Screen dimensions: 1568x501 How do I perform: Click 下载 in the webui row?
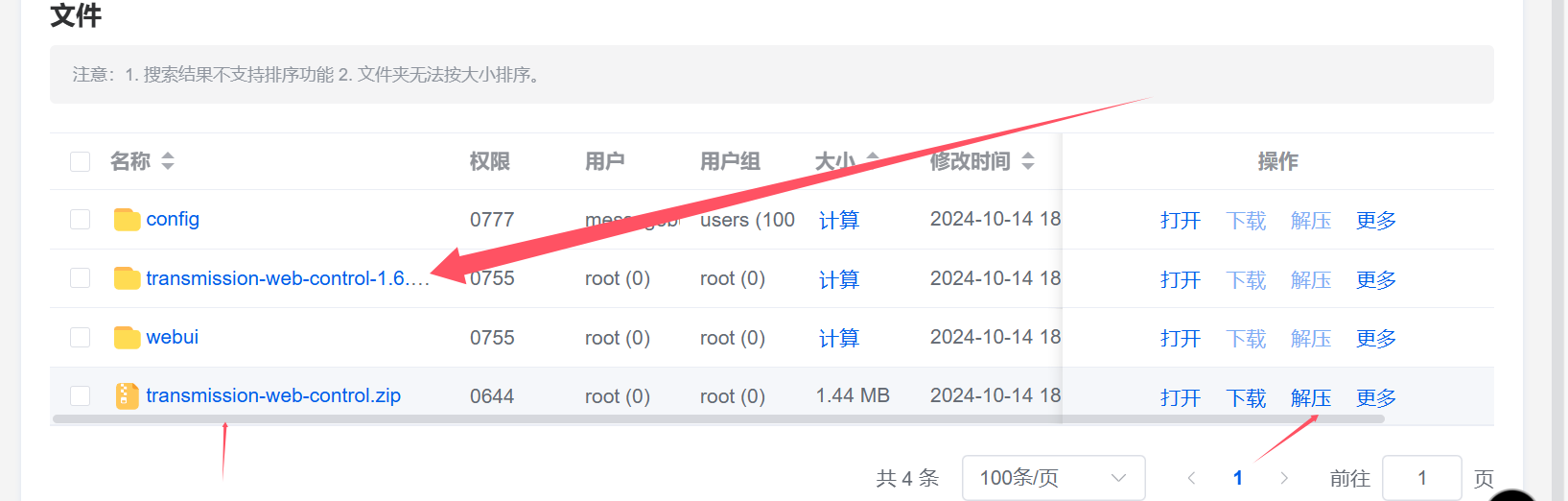(x=1246, y=339)
